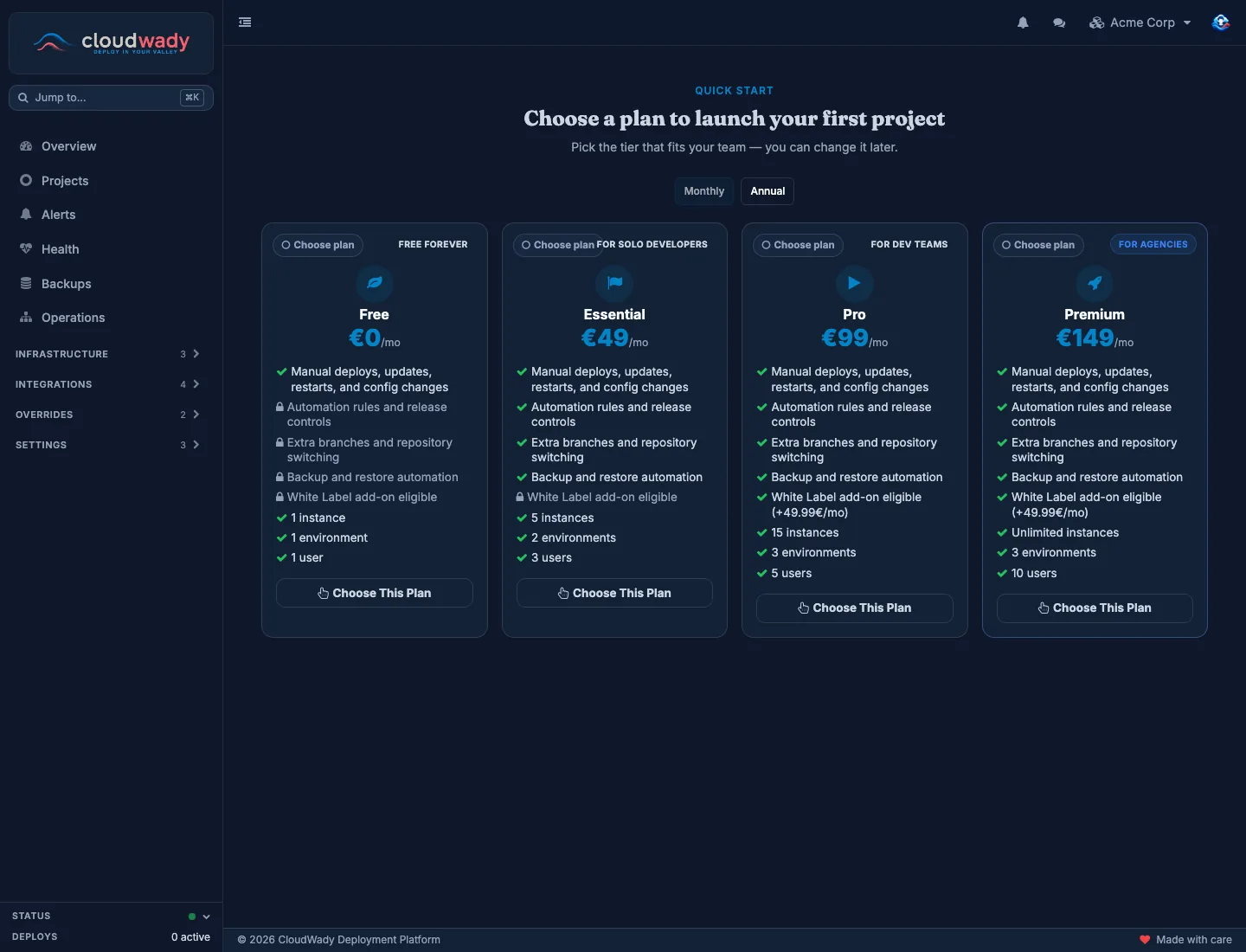
Task: Select the Essential plan radio option
Action: tap(558, 245)
